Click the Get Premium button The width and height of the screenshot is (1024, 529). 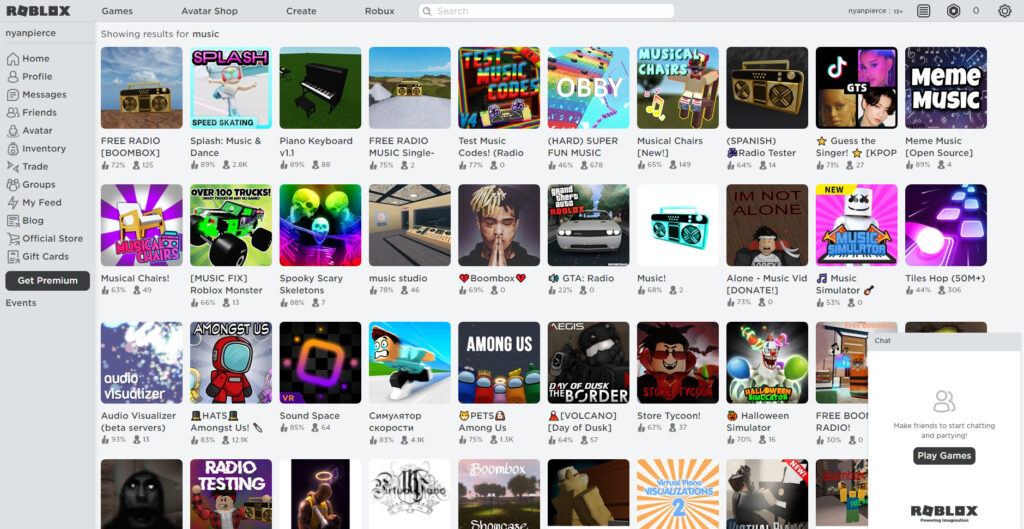point(48,281)
